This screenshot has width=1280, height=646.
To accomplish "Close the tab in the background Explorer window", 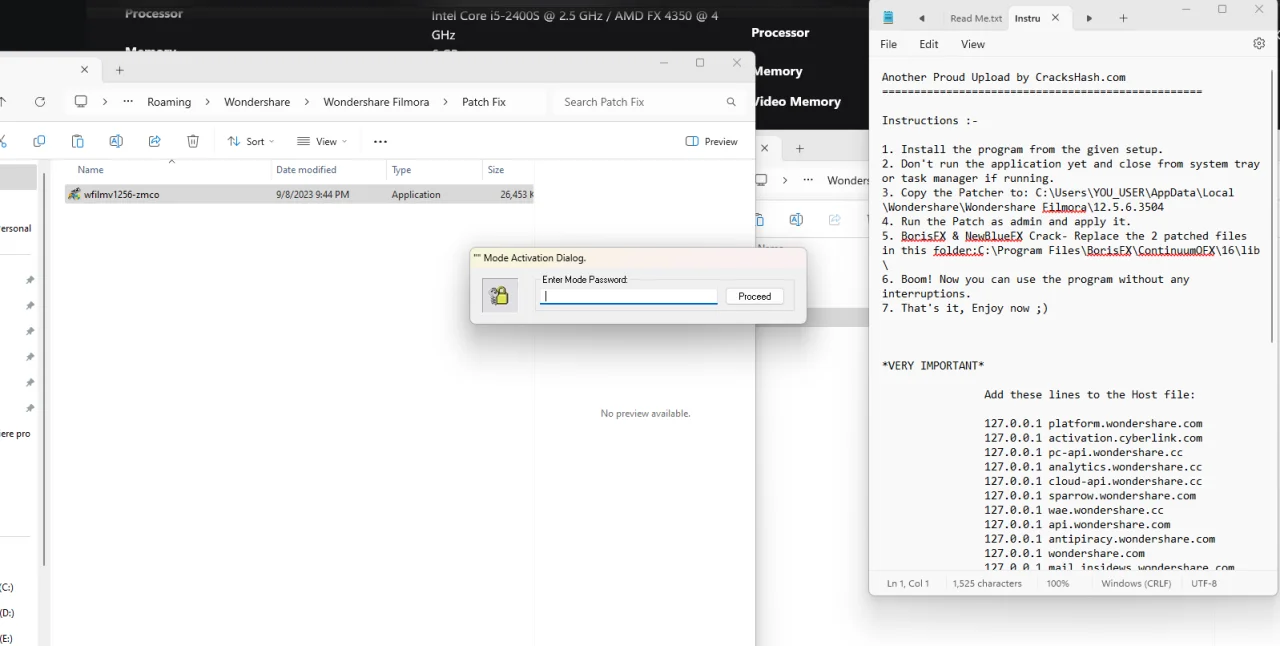I will (x=765, y=148).
